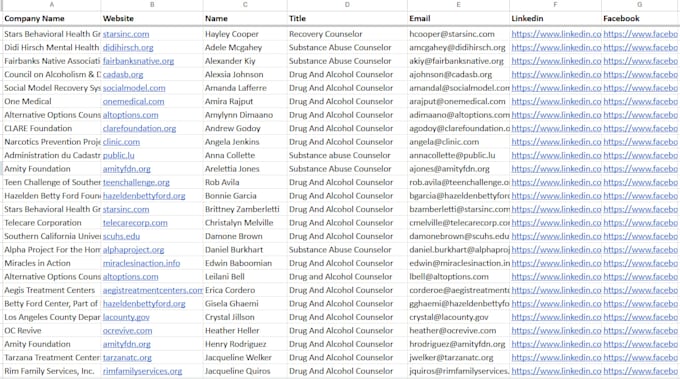Open the fairbanksnative.org website link
680x379 pixels.
pos(138,61)
